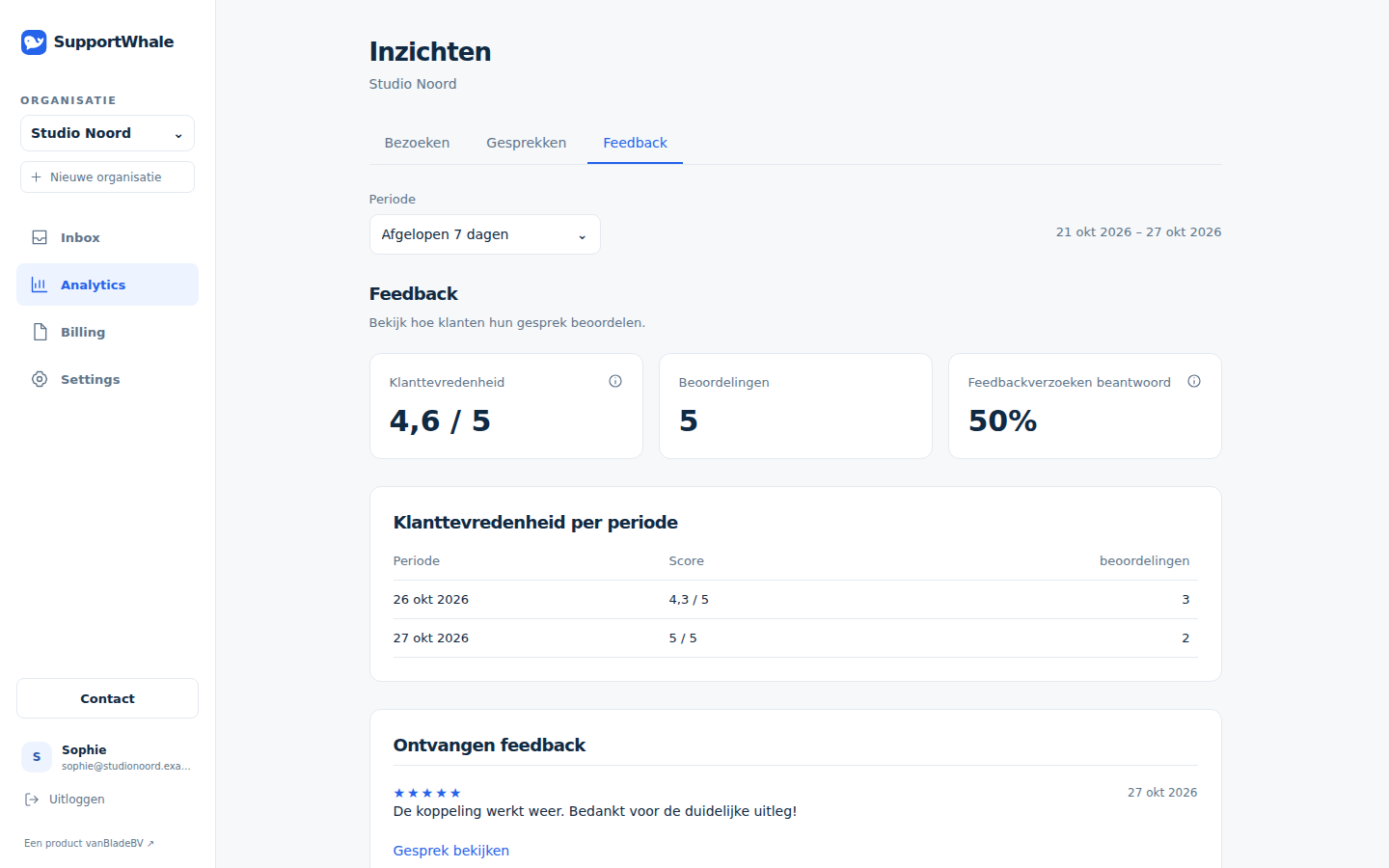Click the Feedbackverzoeken beantwoord info icon
1389x868 pixels.
(x=1194, y=381)
